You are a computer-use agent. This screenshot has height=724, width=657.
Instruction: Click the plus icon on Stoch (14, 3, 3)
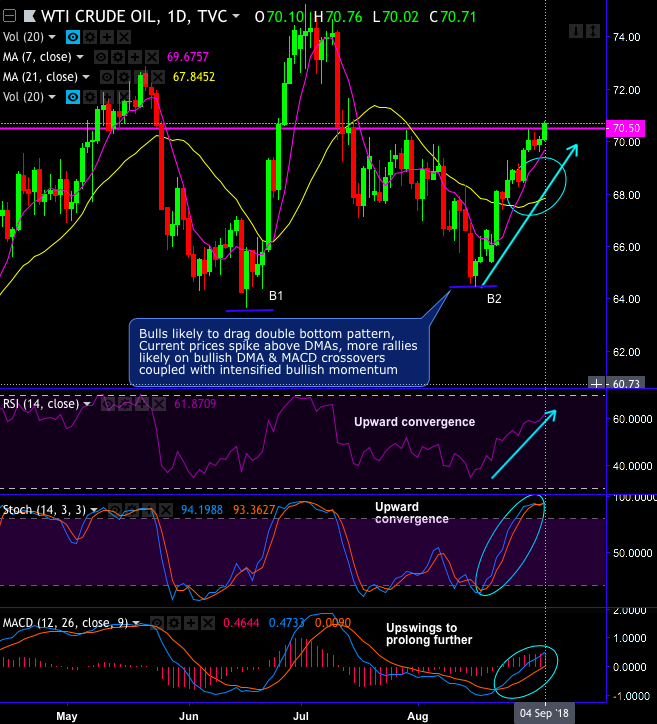coord(149,510)
